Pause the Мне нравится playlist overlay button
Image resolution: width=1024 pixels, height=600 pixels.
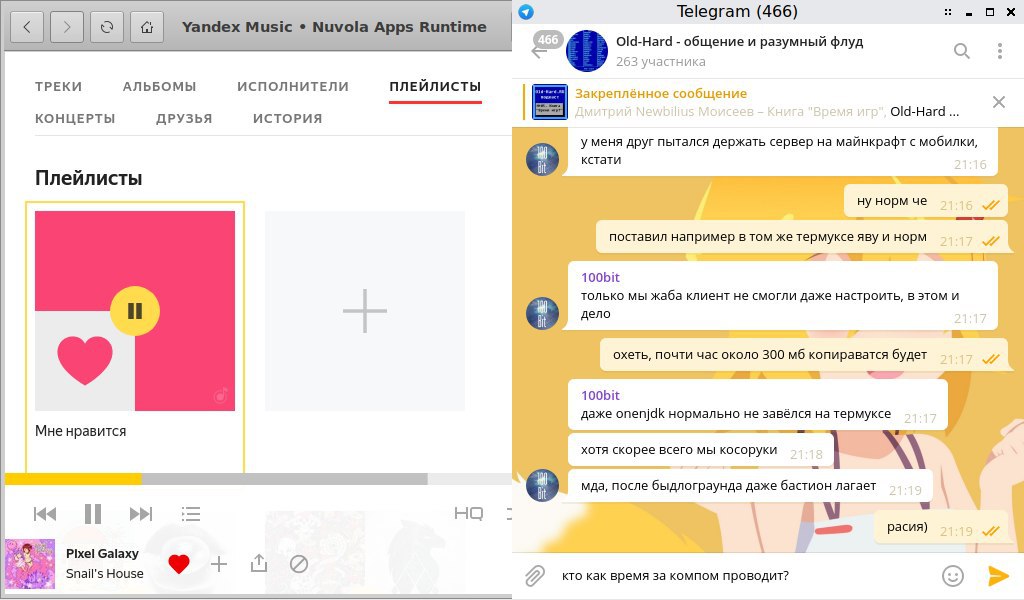(x=135, y=311)
